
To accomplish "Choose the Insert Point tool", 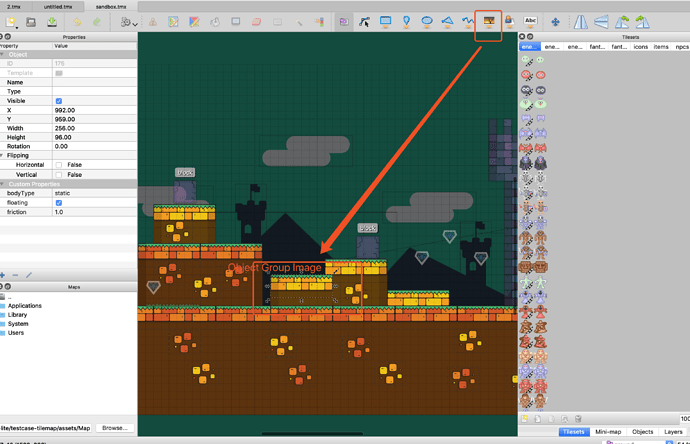I will [x=406, y=22].
